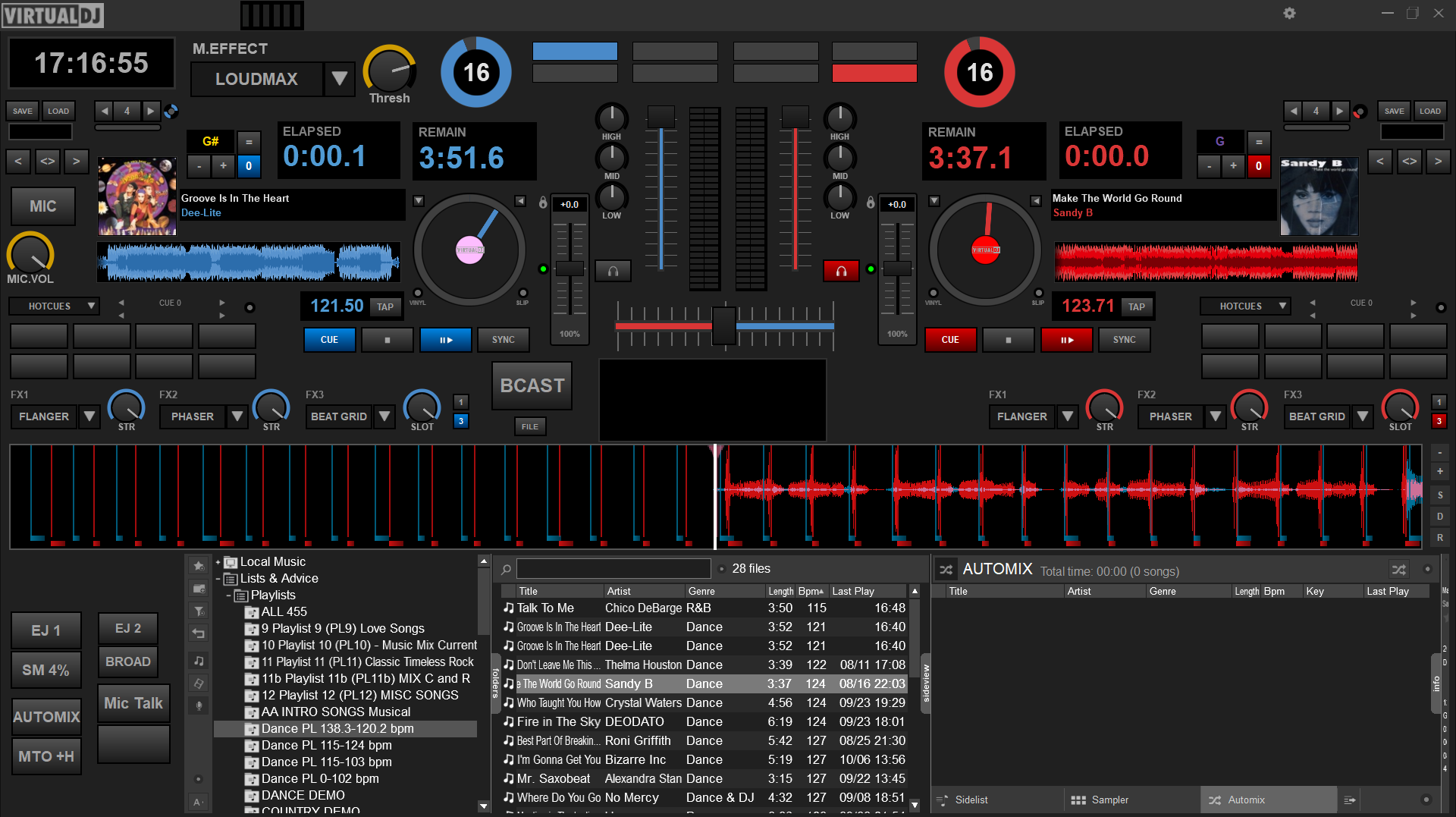Enable headphone monitoring on the right deck

[840, 270]
